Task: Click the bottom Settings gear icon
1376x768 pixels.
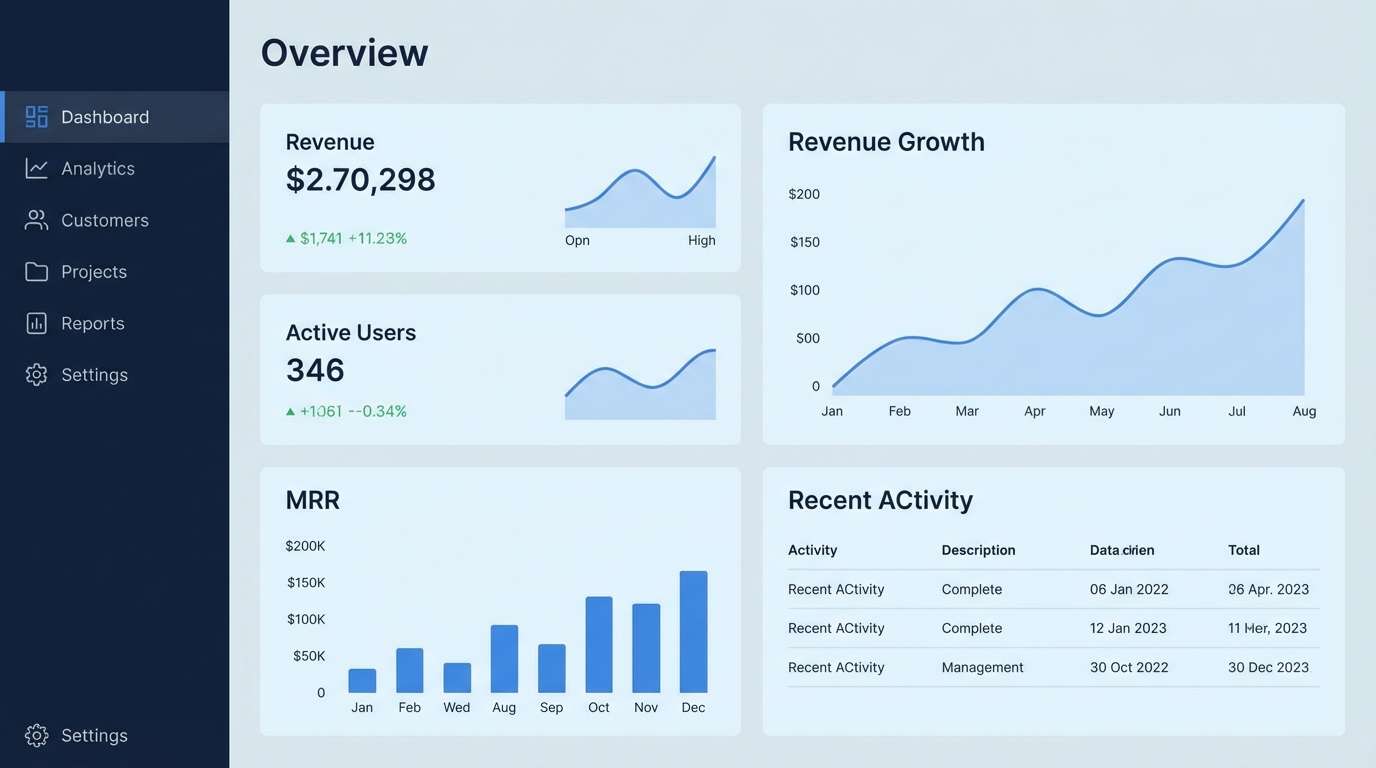Action: click(37, 735)
